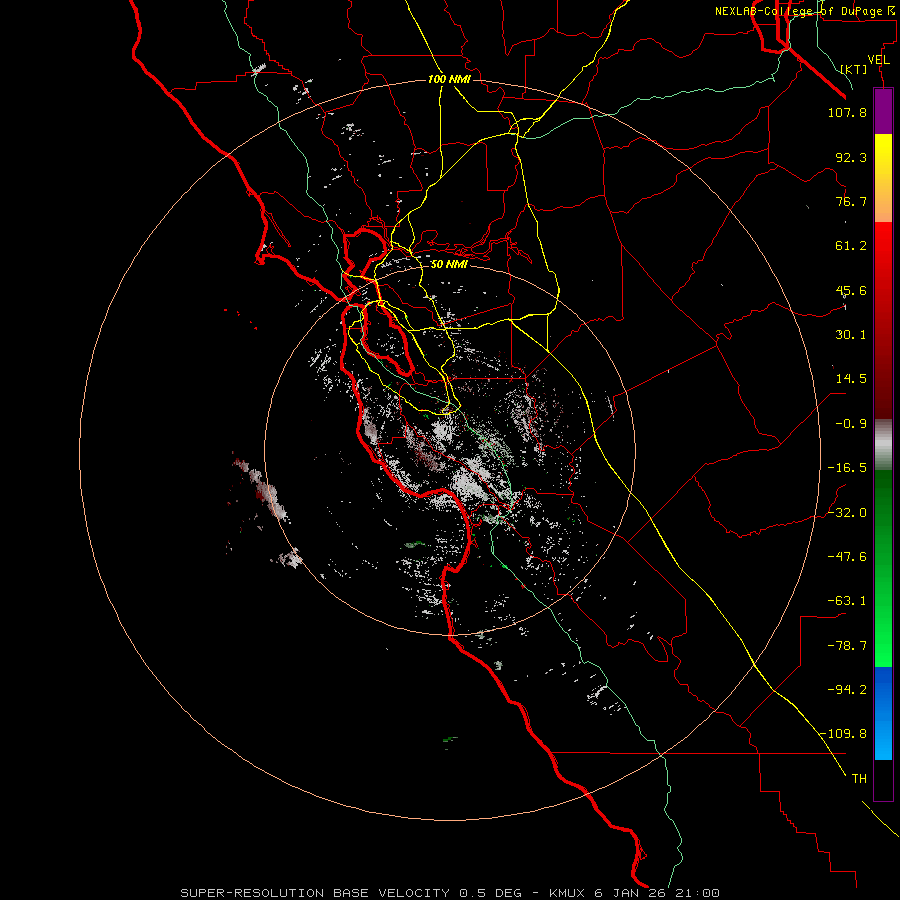900x900 pixels.
Task: Click the -109.8 velocity scale value
Action: pos(844,734)
